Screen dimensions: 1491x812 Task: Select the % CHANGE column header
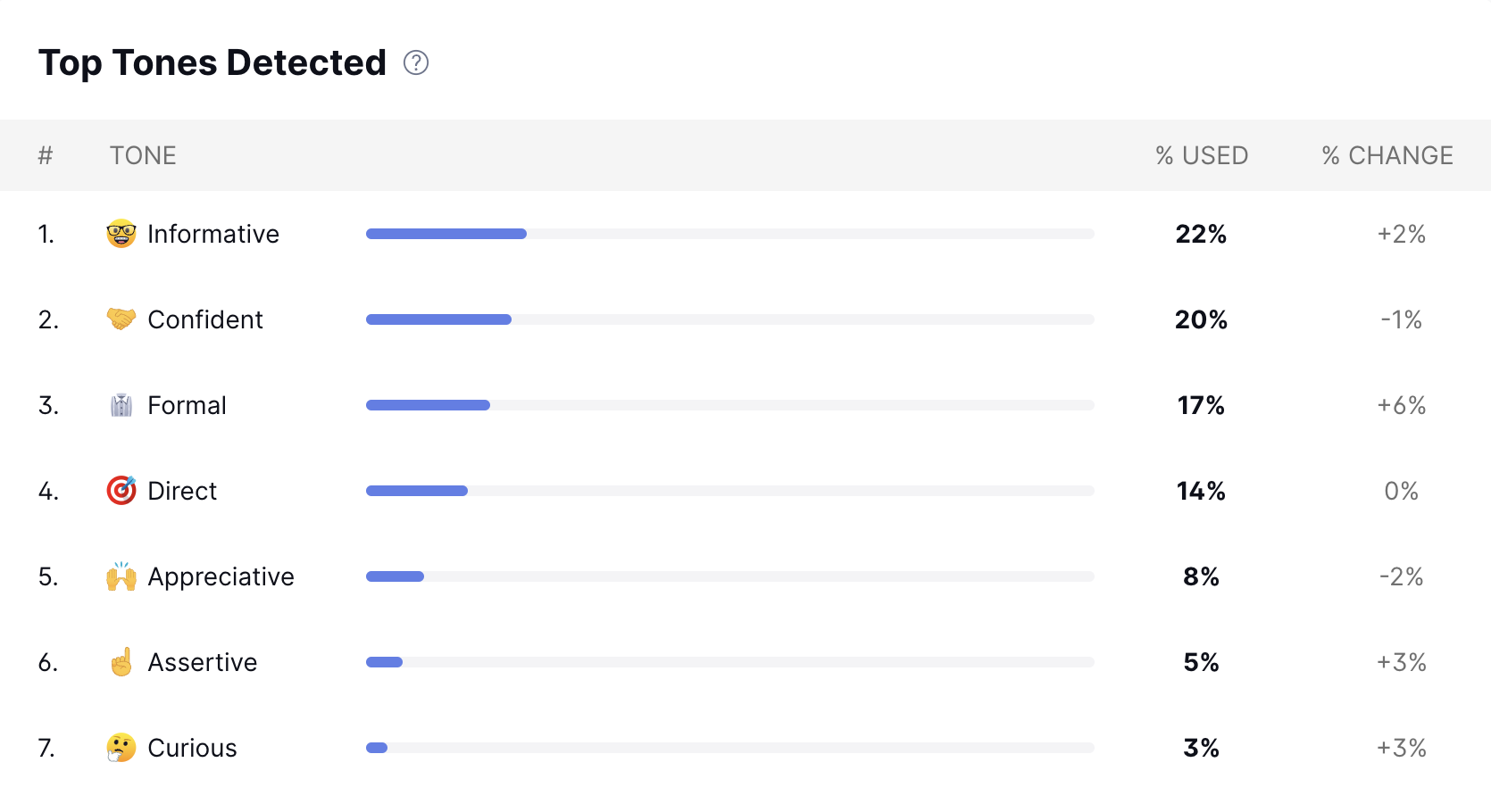pos(1387,155)
